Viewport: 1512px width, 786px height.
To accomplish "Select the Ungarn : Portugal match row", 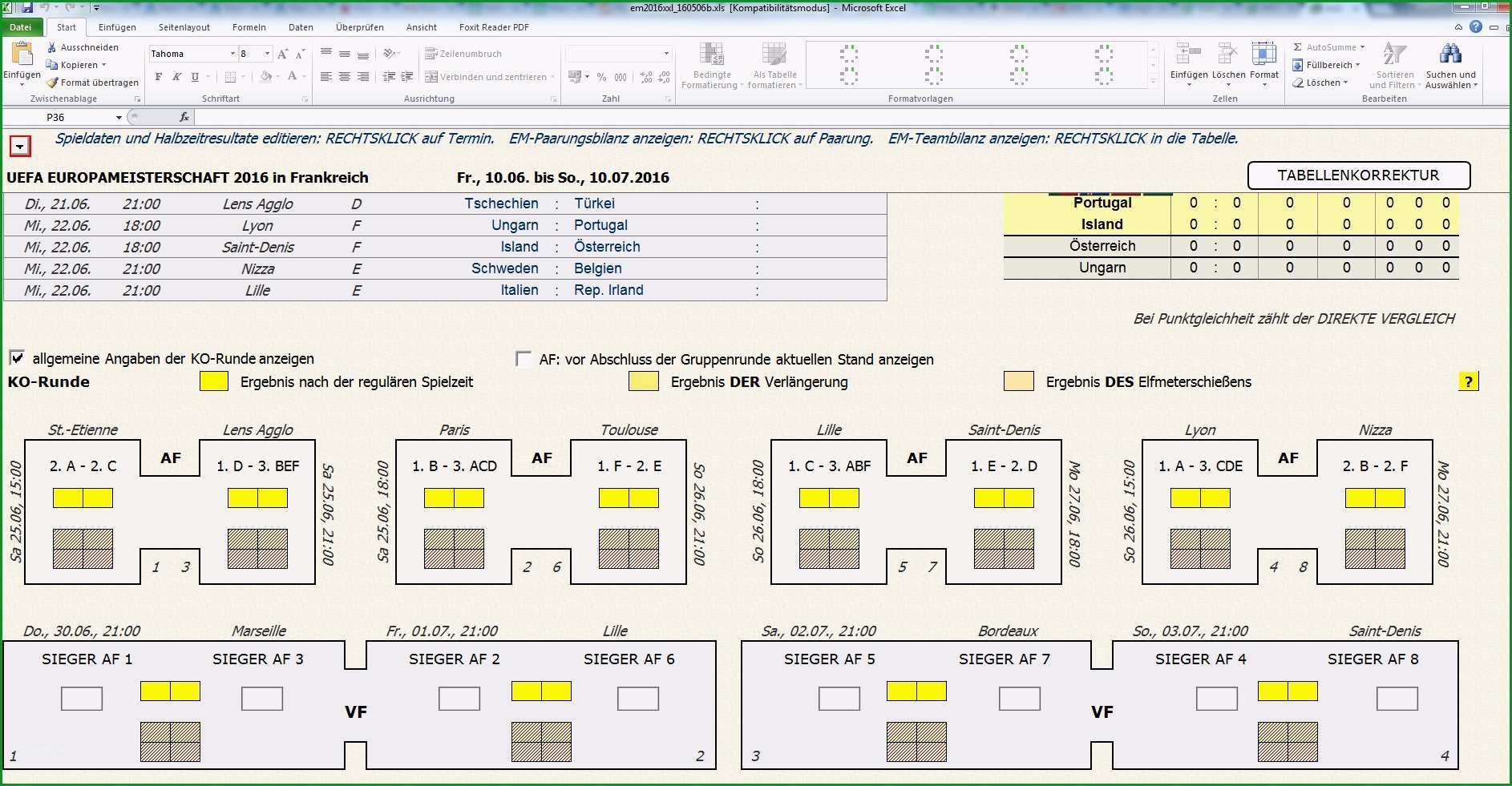I will (x=445, y=225).
